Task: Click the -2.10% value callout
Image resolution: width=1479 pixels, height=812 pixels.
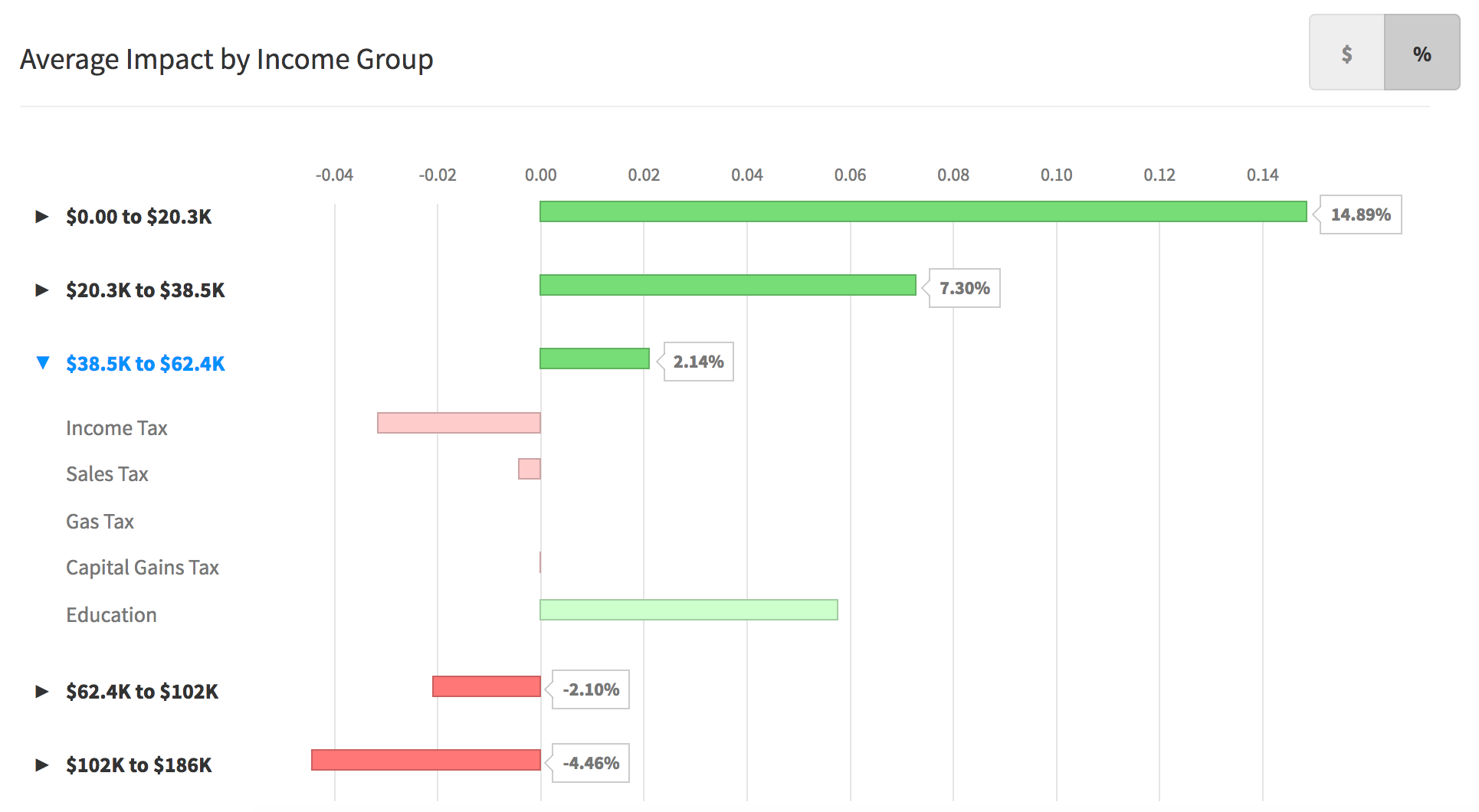Action: click(591, 689)
